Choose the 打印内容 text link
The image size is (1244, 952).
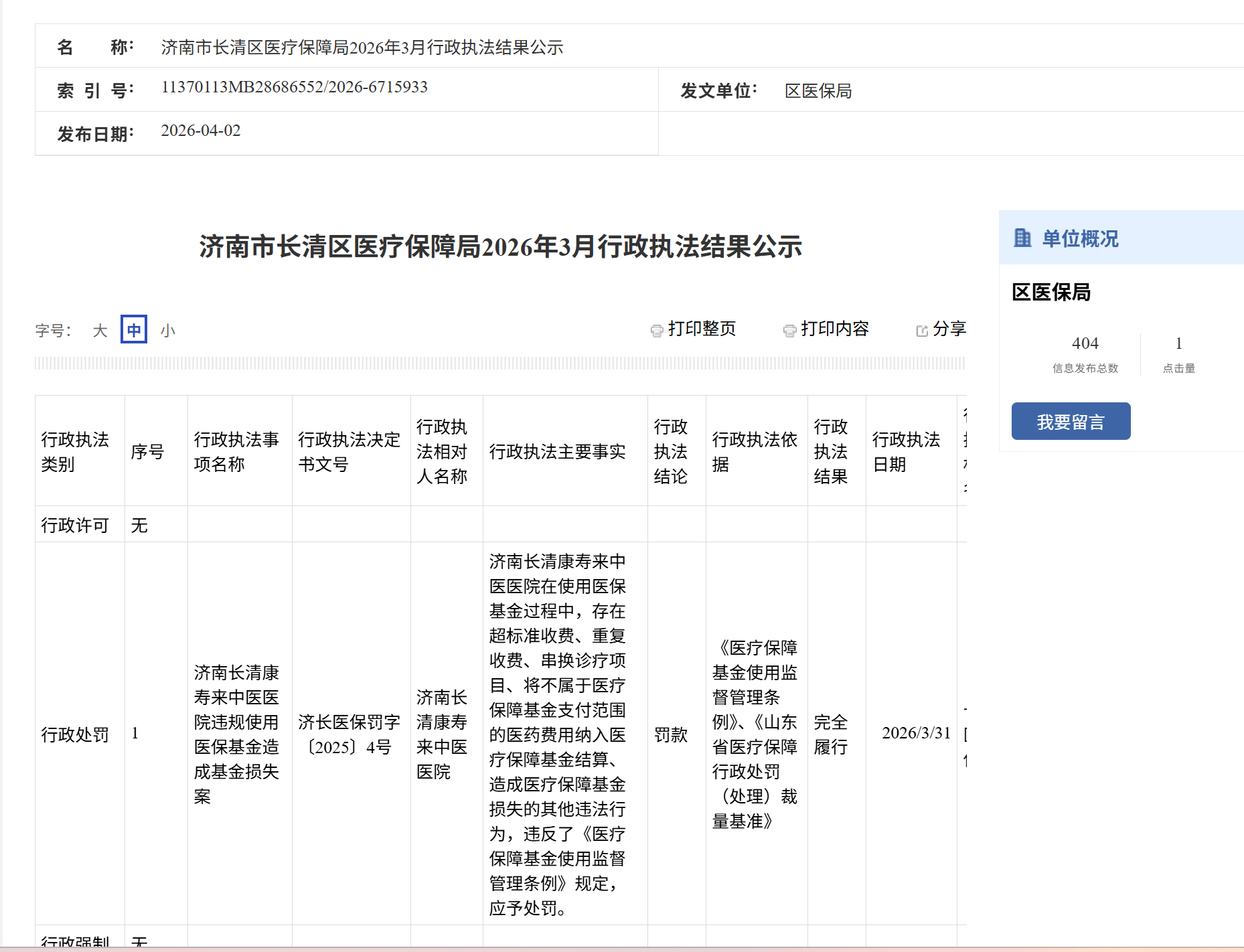click(834, 329)
